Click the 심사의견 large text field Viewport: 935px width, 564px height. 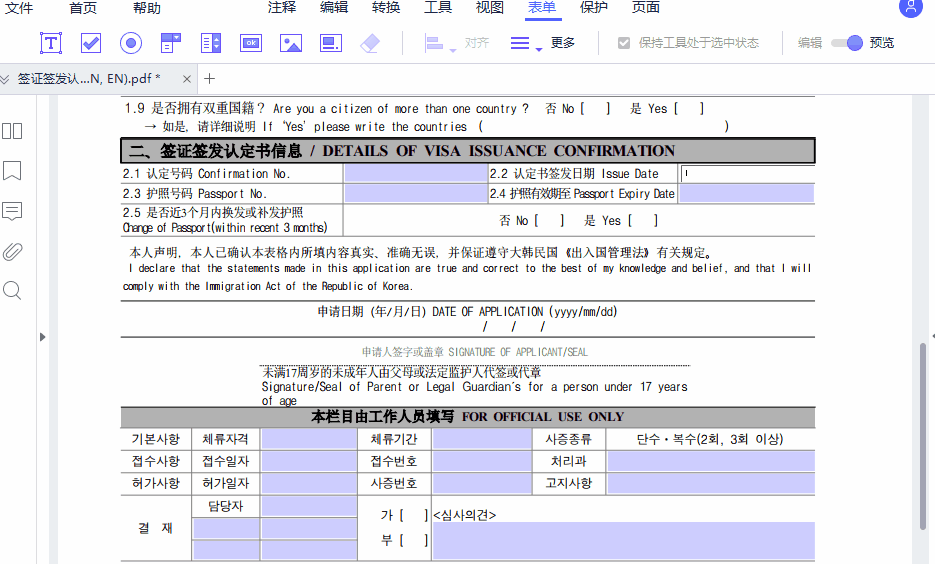pyautogui.click(x=624, y=540)
